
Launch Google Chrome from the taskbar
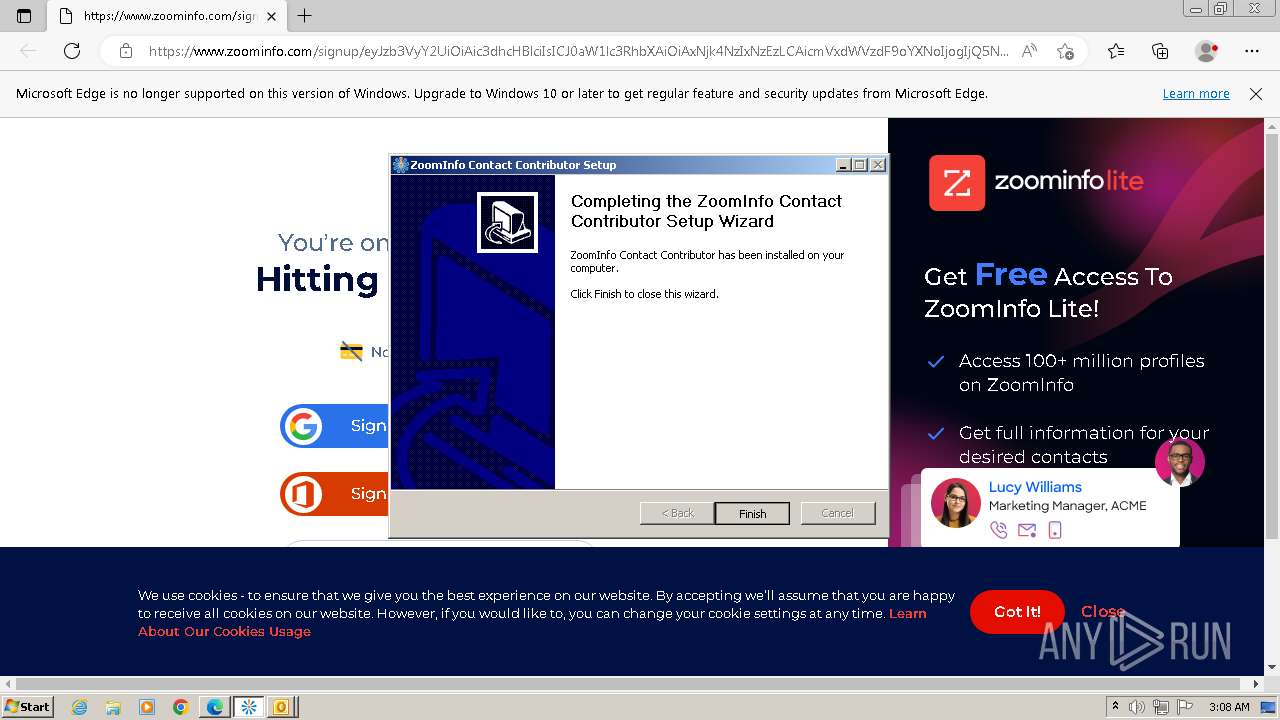181,707
